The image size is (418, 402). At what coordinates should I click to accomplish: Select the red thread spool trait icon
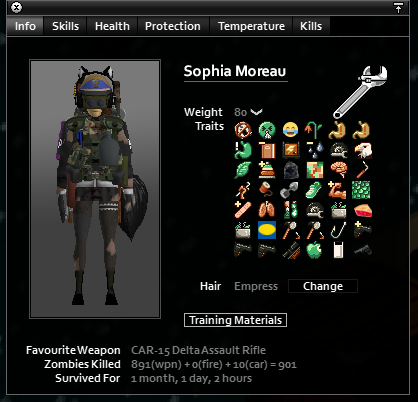click(267, 190)
